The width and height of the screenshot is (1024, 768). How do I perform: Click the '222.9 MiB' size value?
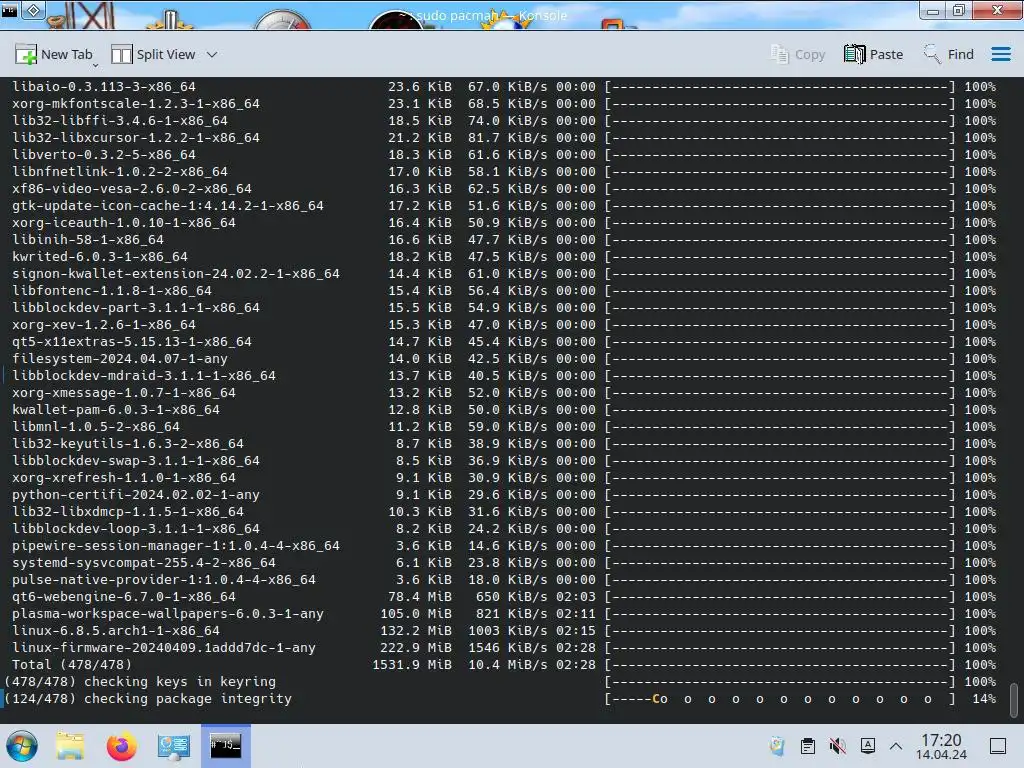tap(416, 647)
